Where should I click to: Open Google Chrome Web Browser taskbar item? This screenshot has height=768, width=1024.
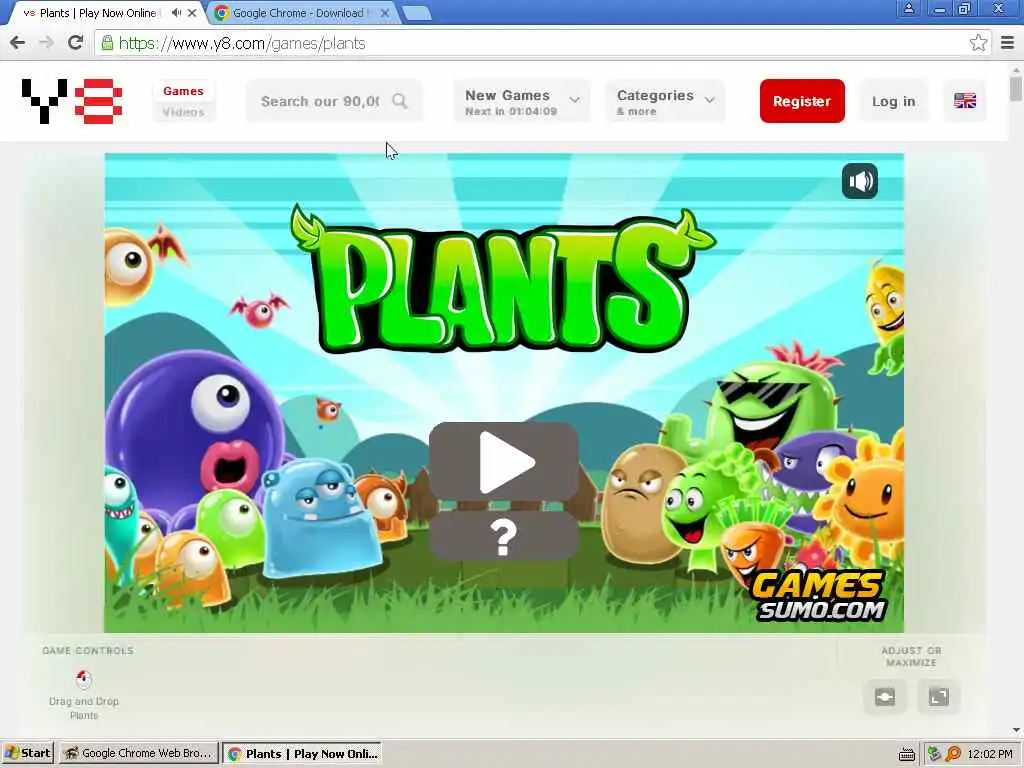[x=138, y=753]
